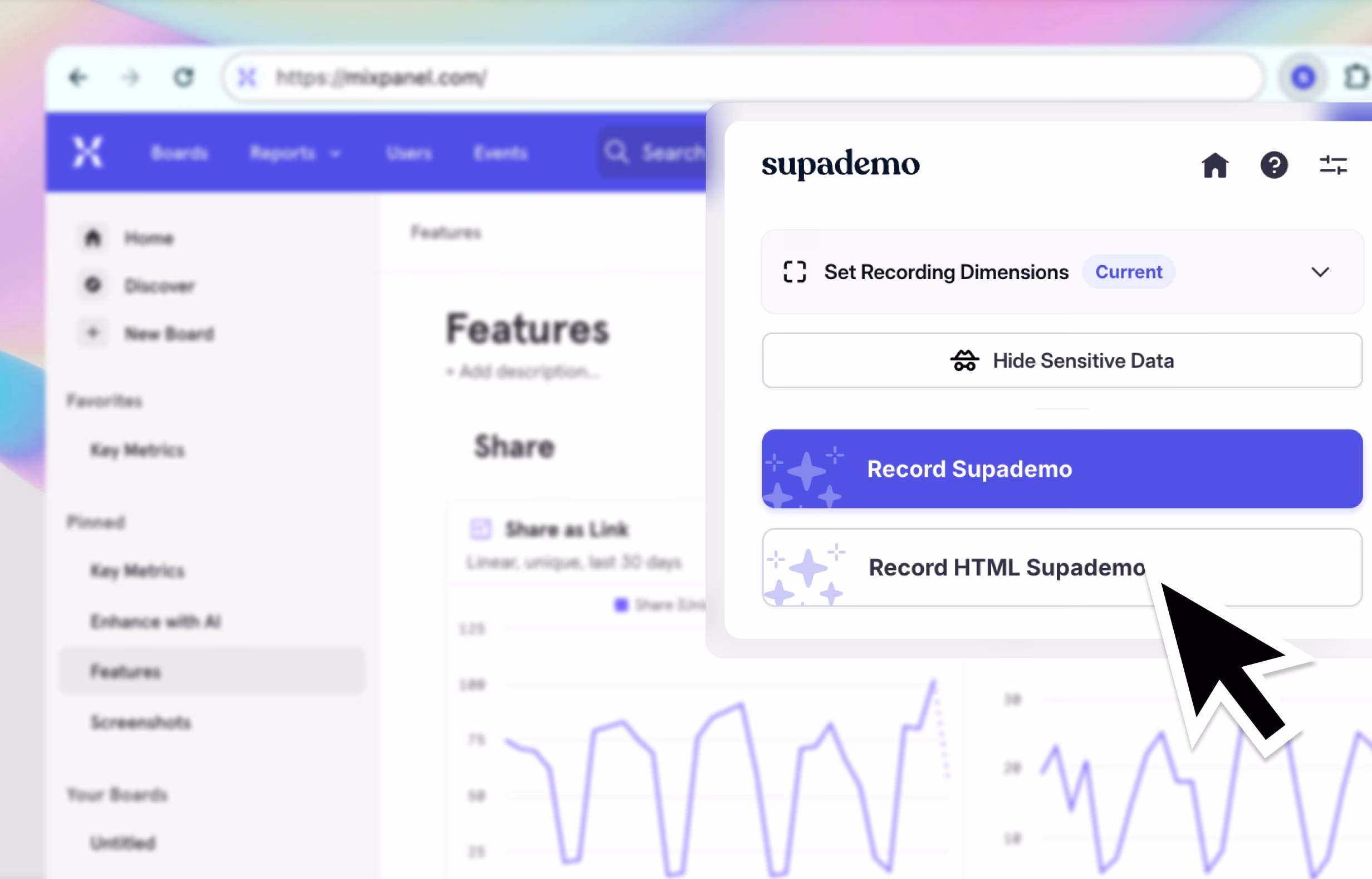1372x879 pixels.
Task: Open Supademo help with the question mark icon
Action: point(1275,165)
